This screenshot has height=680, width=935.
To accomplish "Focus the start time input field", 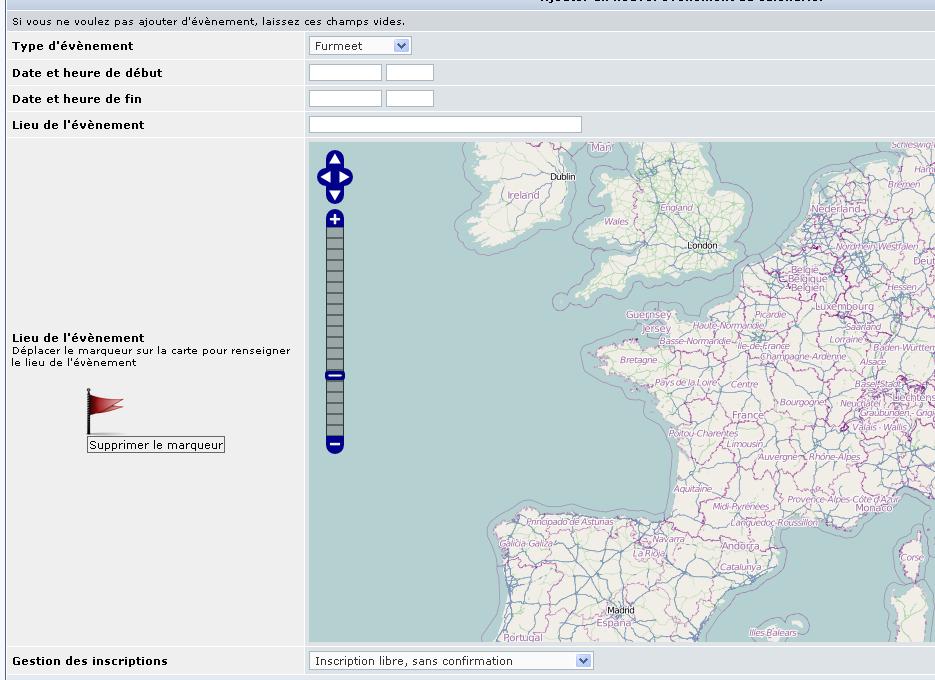I will (x=409, y=72).
